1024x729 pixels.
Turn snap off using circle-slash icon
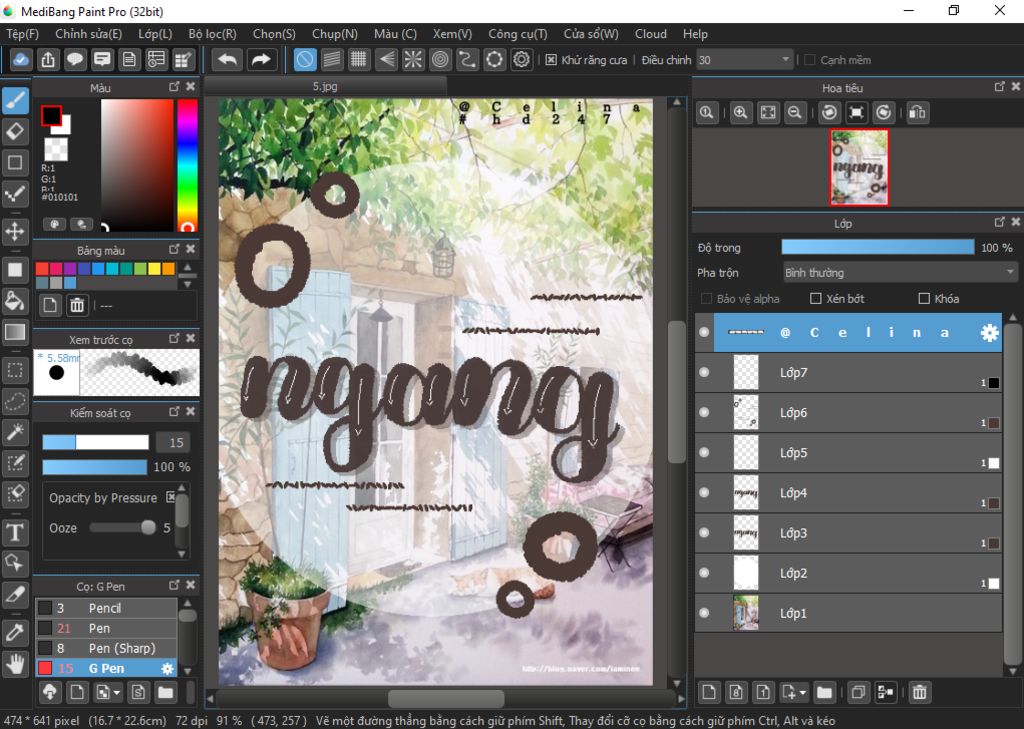305,60
